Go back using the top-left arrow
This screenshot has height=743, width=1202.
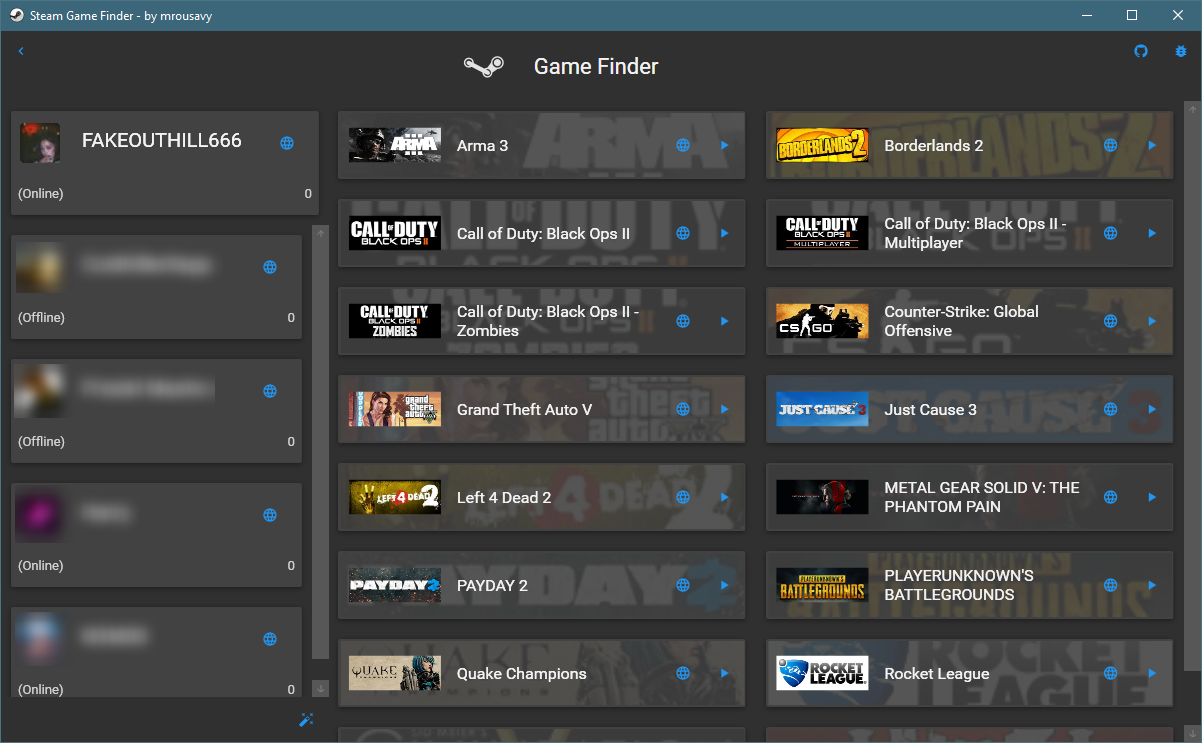tap(21, 51)
